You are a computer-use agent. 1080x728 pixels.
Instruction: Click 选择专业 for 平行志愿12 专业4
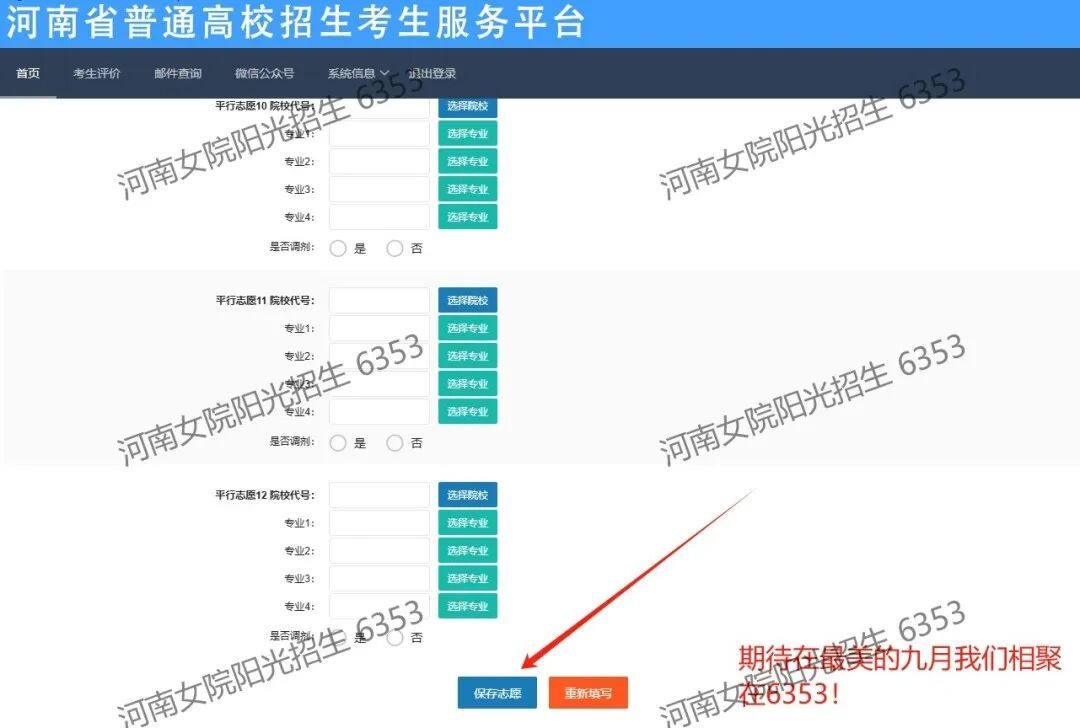click(467, 606)
